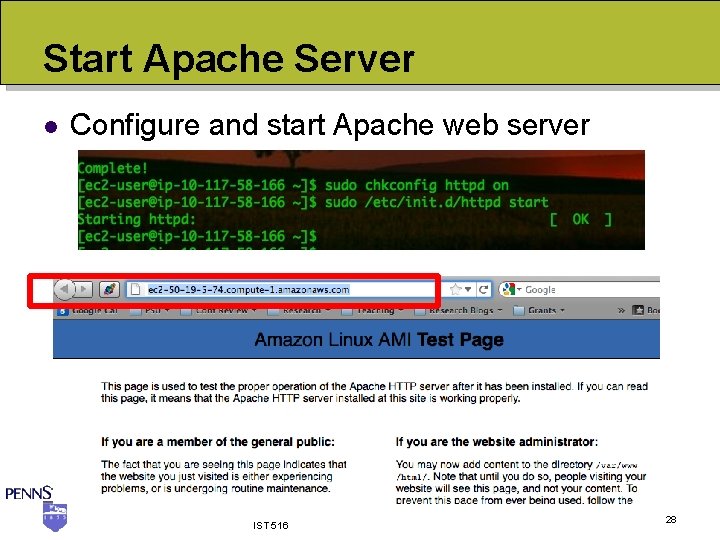
Task: Open the Research bookmark folder
Action: pos(299,311)
